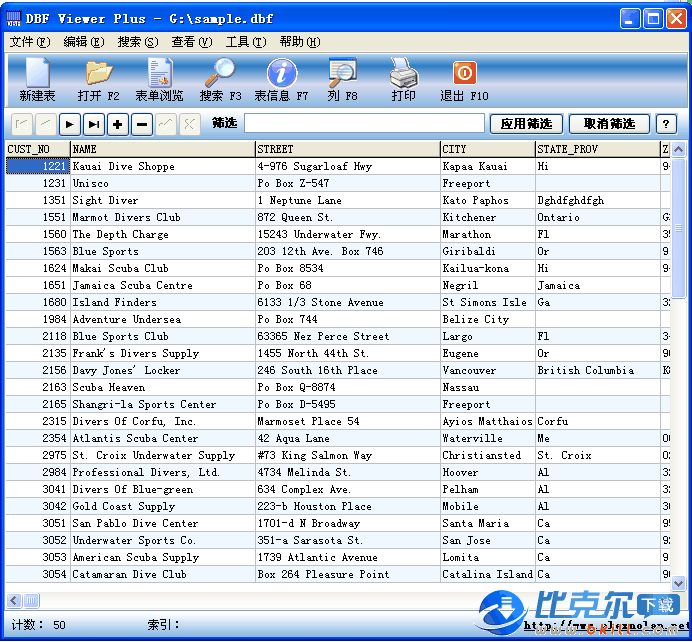Launch 搜索 F3 magnifier tool
Viewport: 692px width, 642px height.
[220, 80]
